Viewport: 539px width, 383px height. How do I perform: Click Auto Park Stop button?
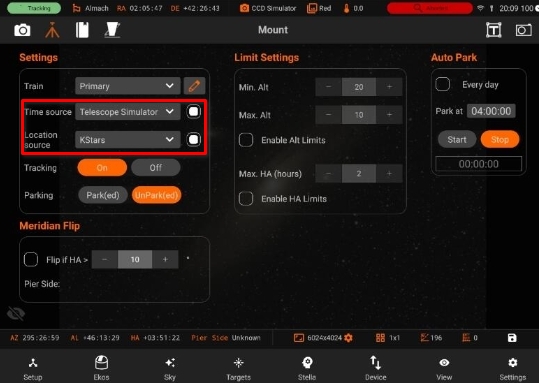pos(500,139)
